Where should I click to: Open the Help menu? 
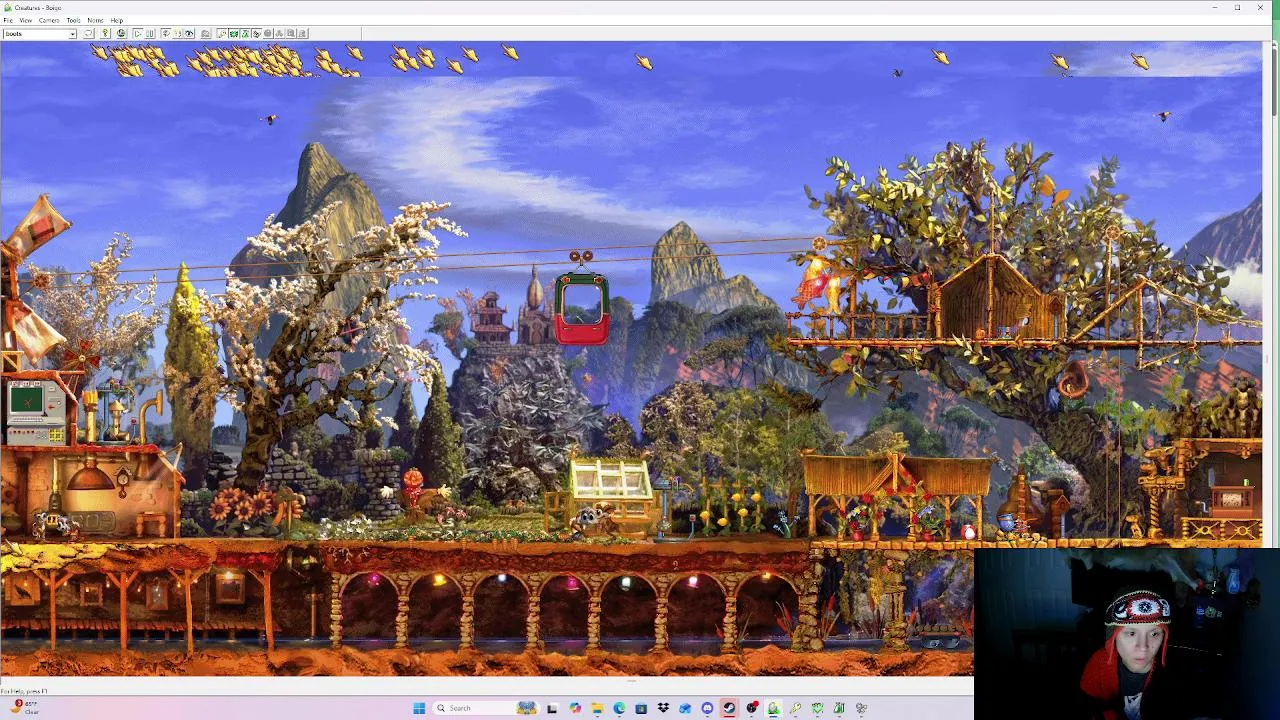pyautogui.click(x=117, y=20)
